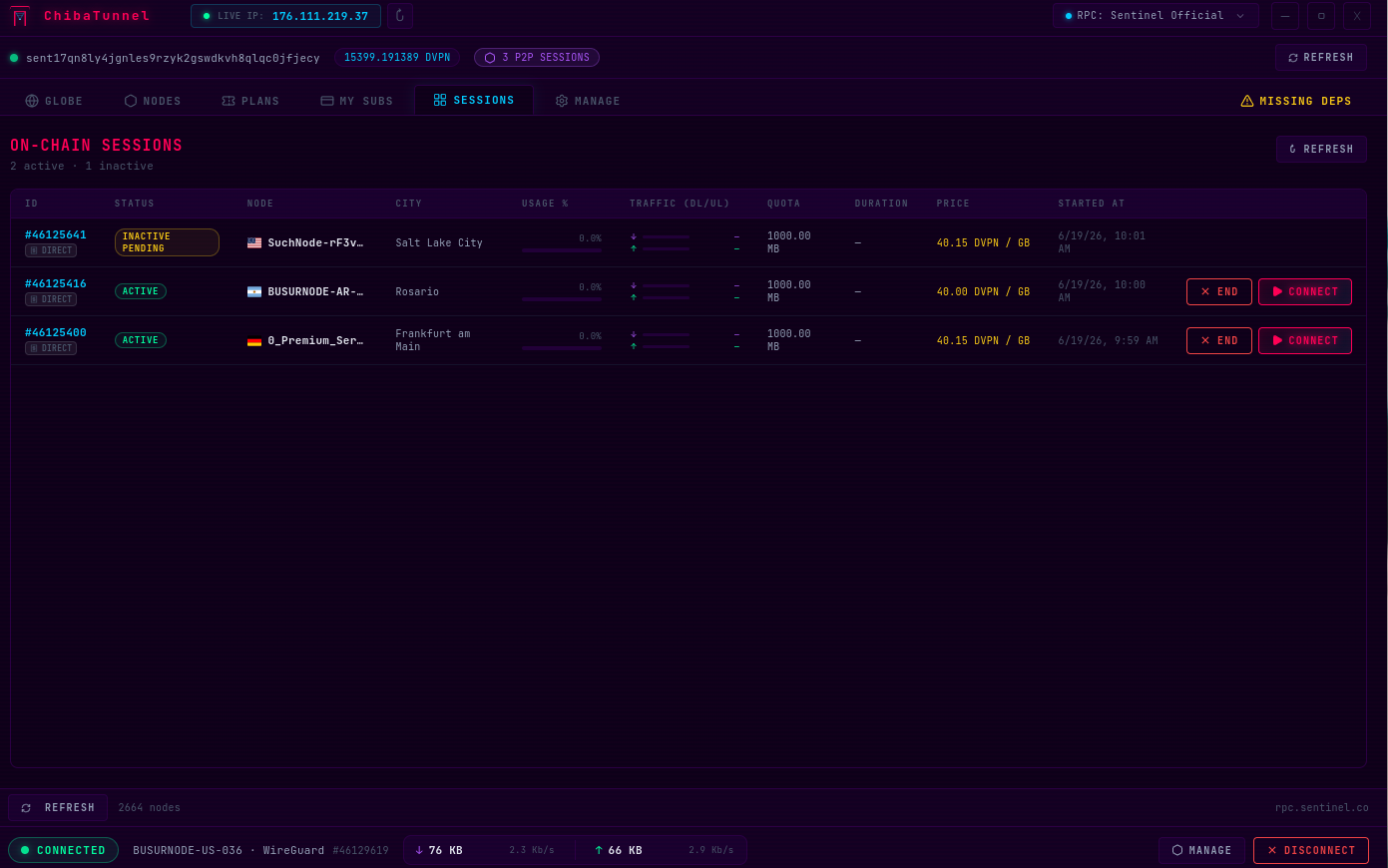Click the 76 KB download counter

pyautogui.click(x=439, y=850)
